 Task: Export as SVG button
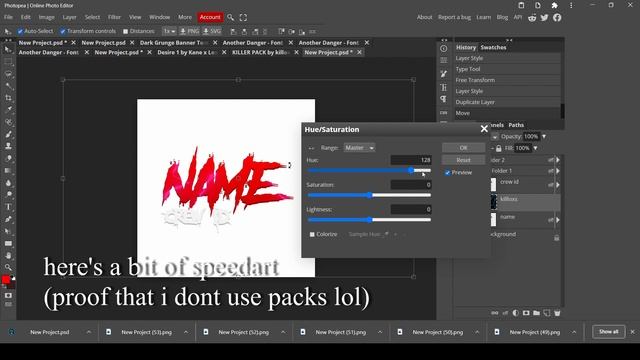pyautogui.click(x=212, y=31)
